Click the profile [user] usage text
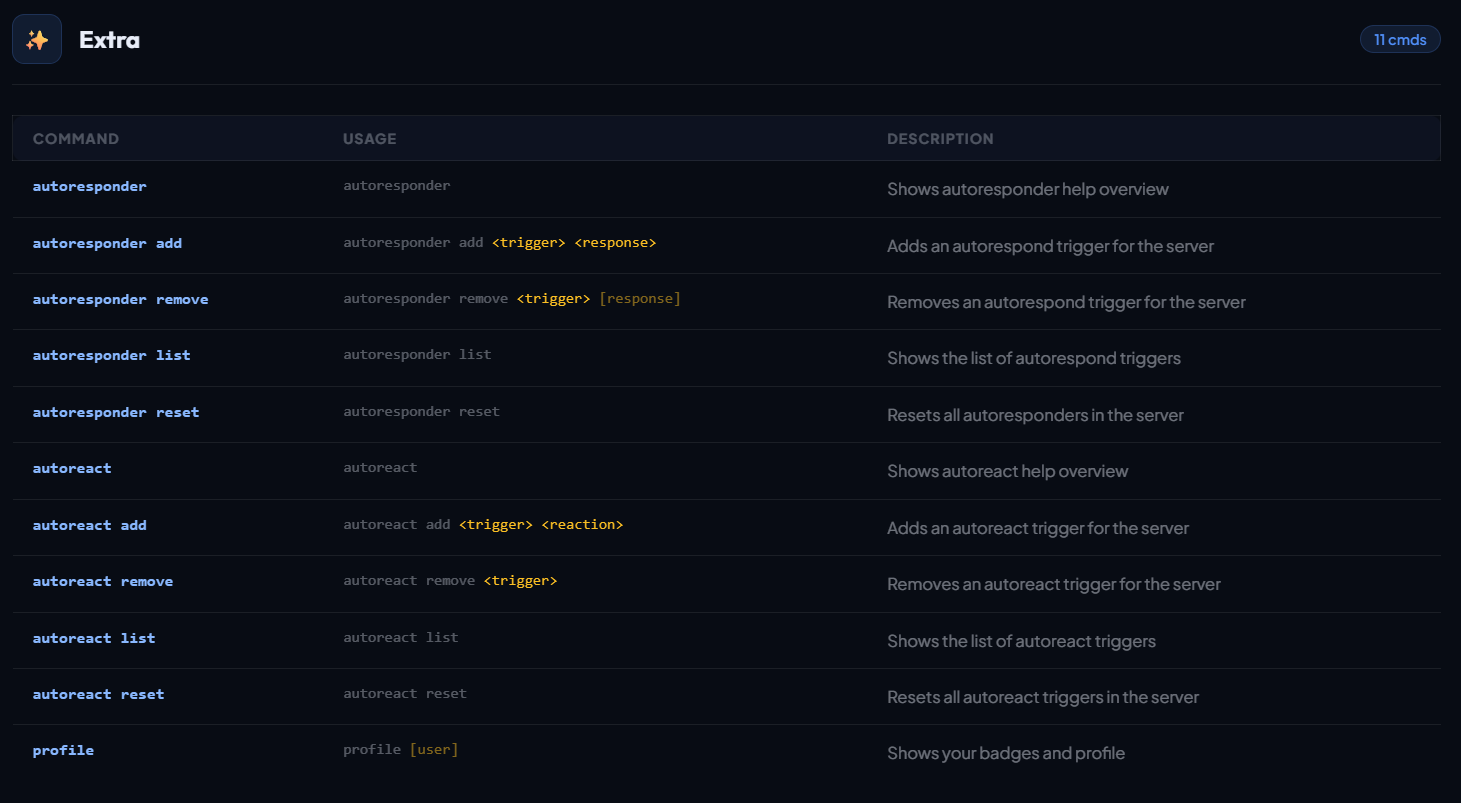1461x803 pixels. tap(400, 749)
